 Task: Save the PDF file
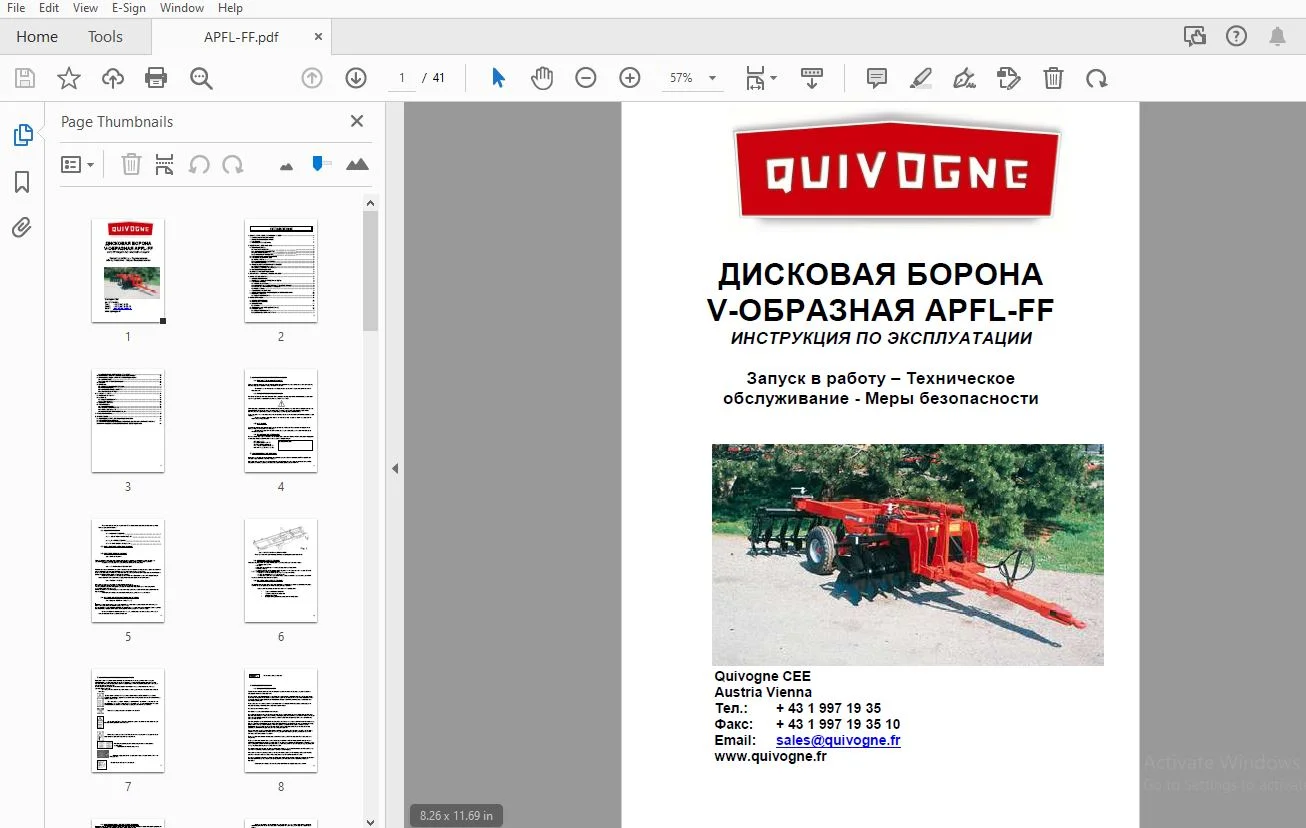25,78
